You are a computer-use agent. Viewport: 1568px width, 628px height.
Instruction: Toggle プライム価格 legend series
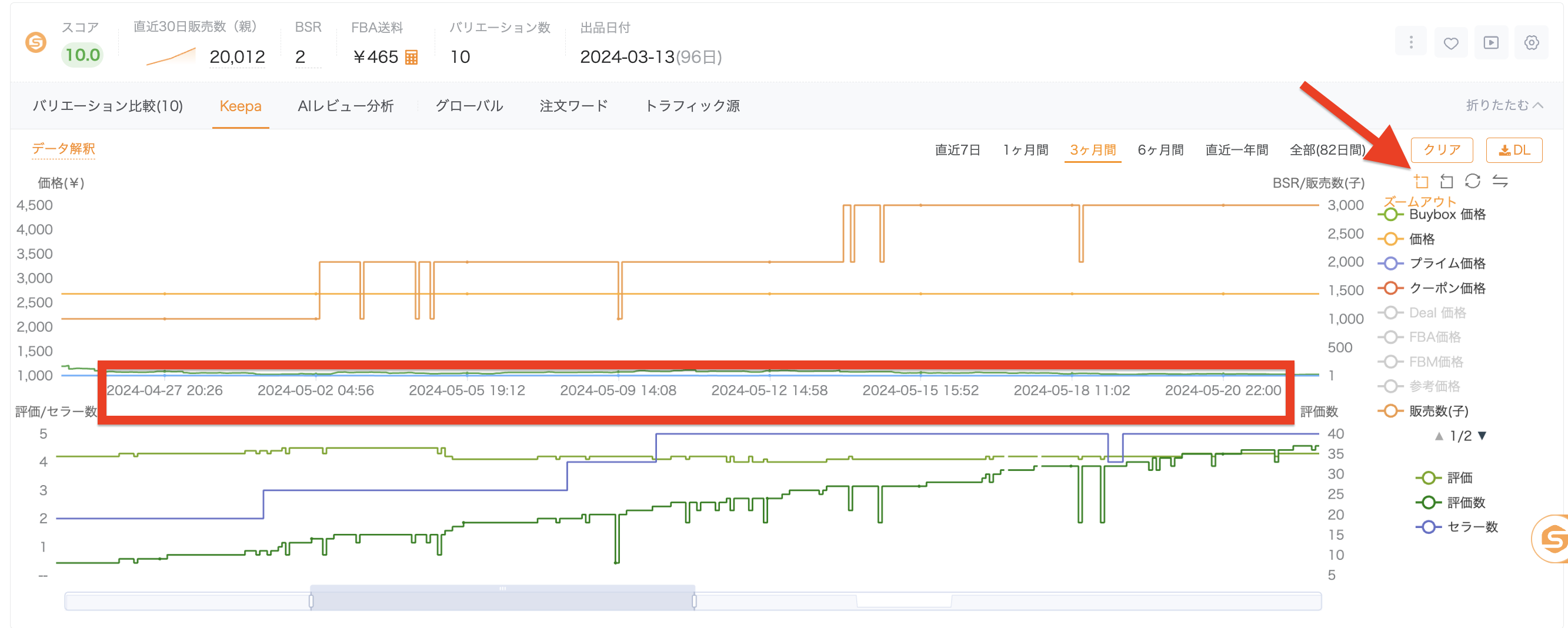1432,263
